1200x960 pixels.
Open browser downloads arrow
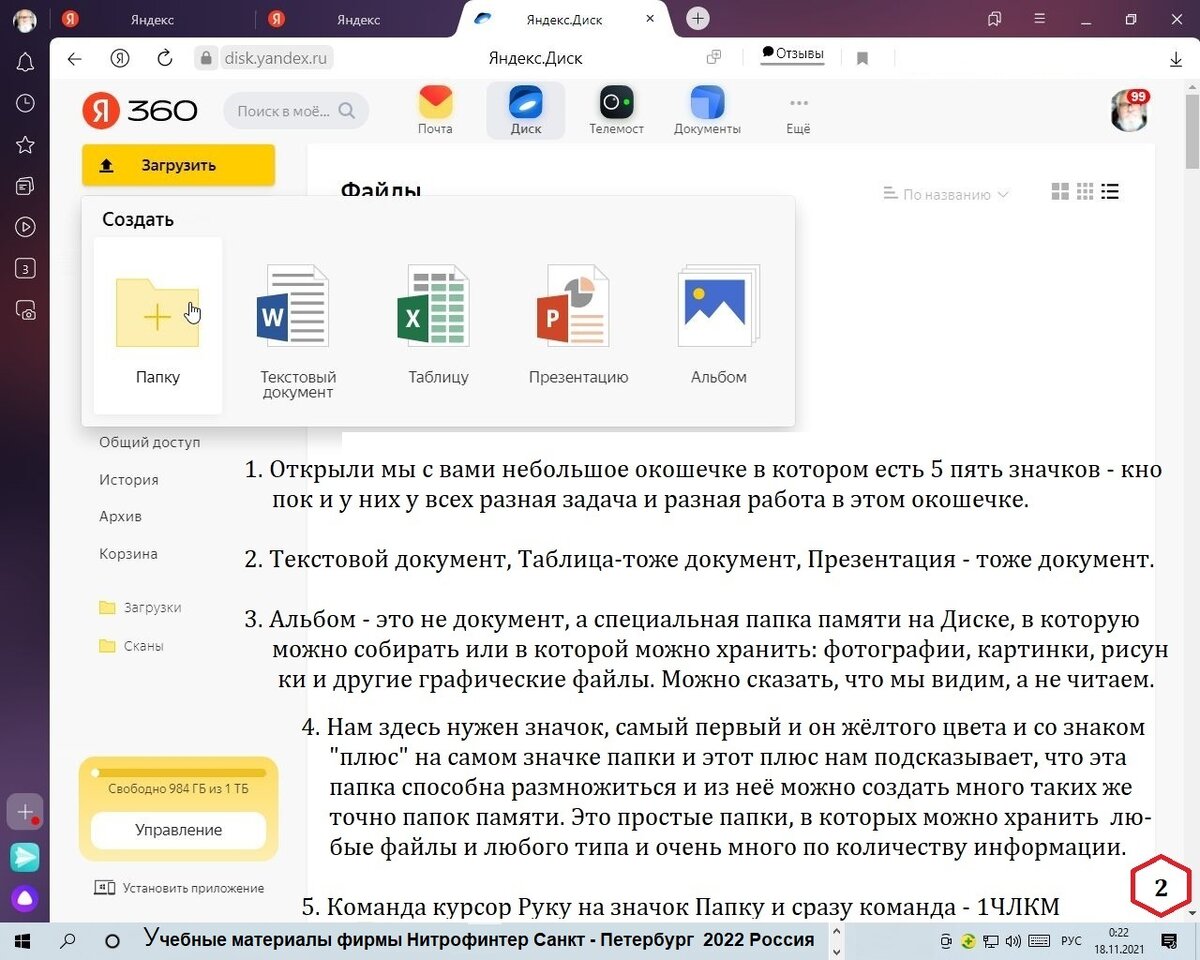[x=1176, y=59]
